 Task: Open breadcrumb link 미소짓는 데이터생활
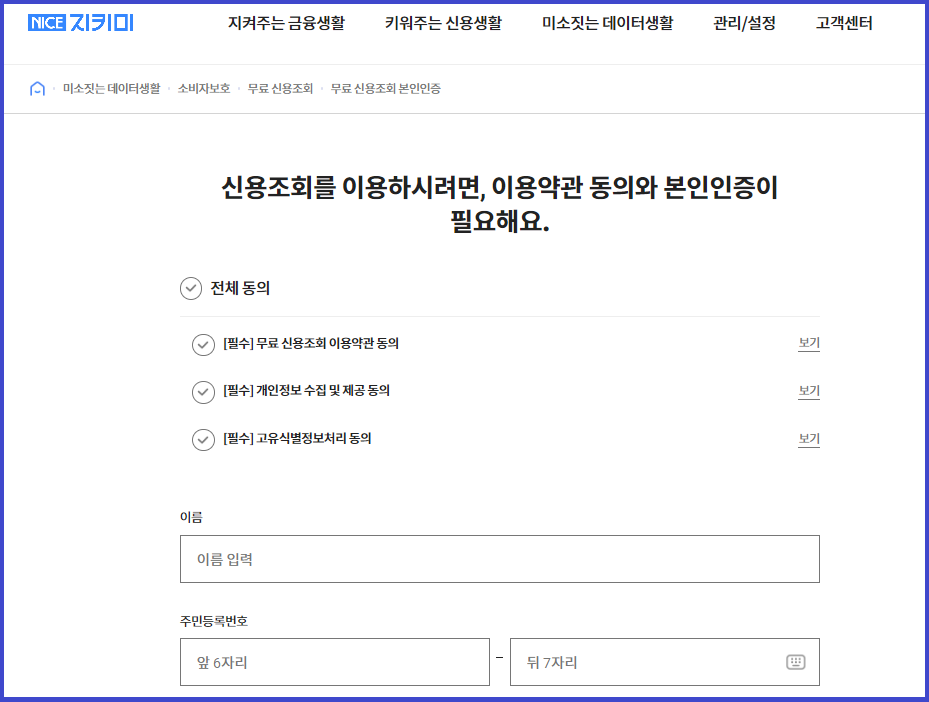pyautogui.click(x=111, y=89)
